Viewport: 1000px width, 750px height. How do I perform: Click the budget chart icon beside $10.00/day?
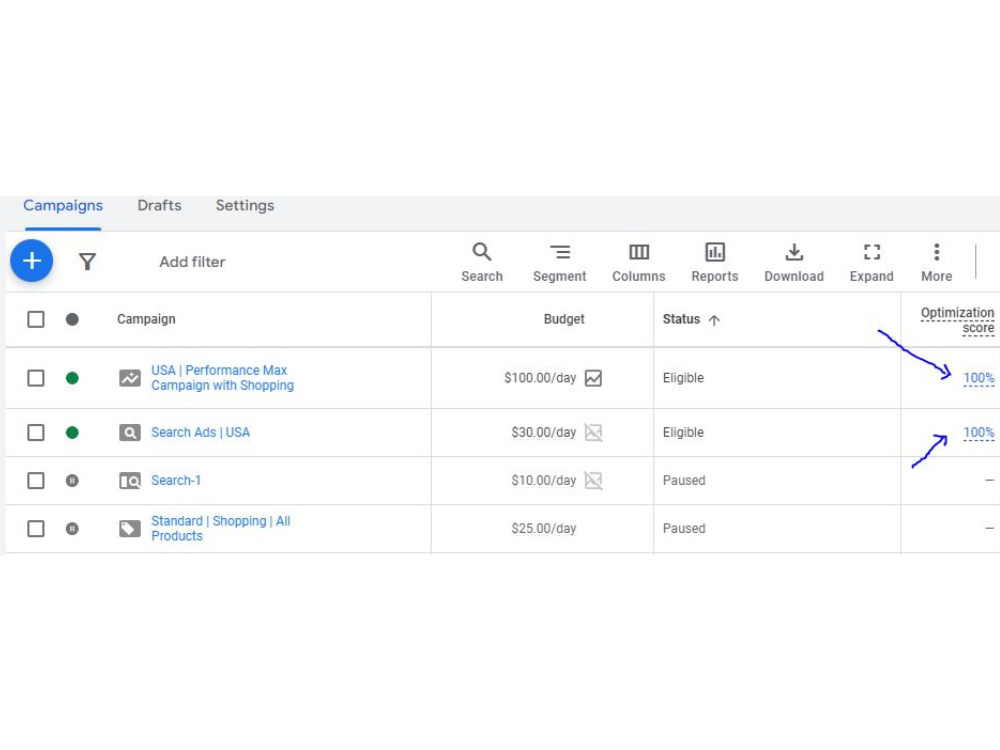593,480
